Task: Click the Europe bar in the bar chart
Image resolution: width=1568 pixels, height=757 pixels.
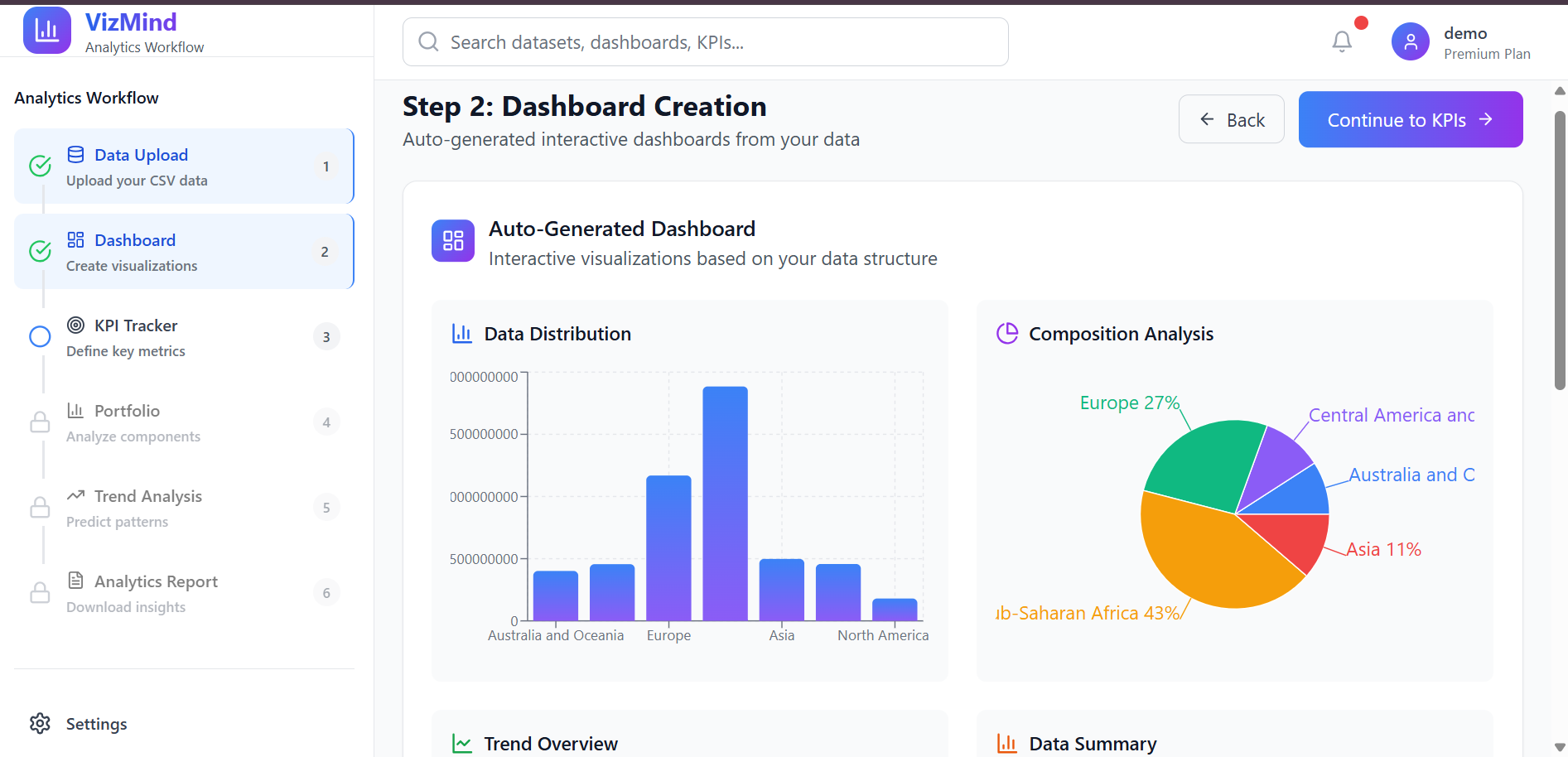Action: [668, 548]
